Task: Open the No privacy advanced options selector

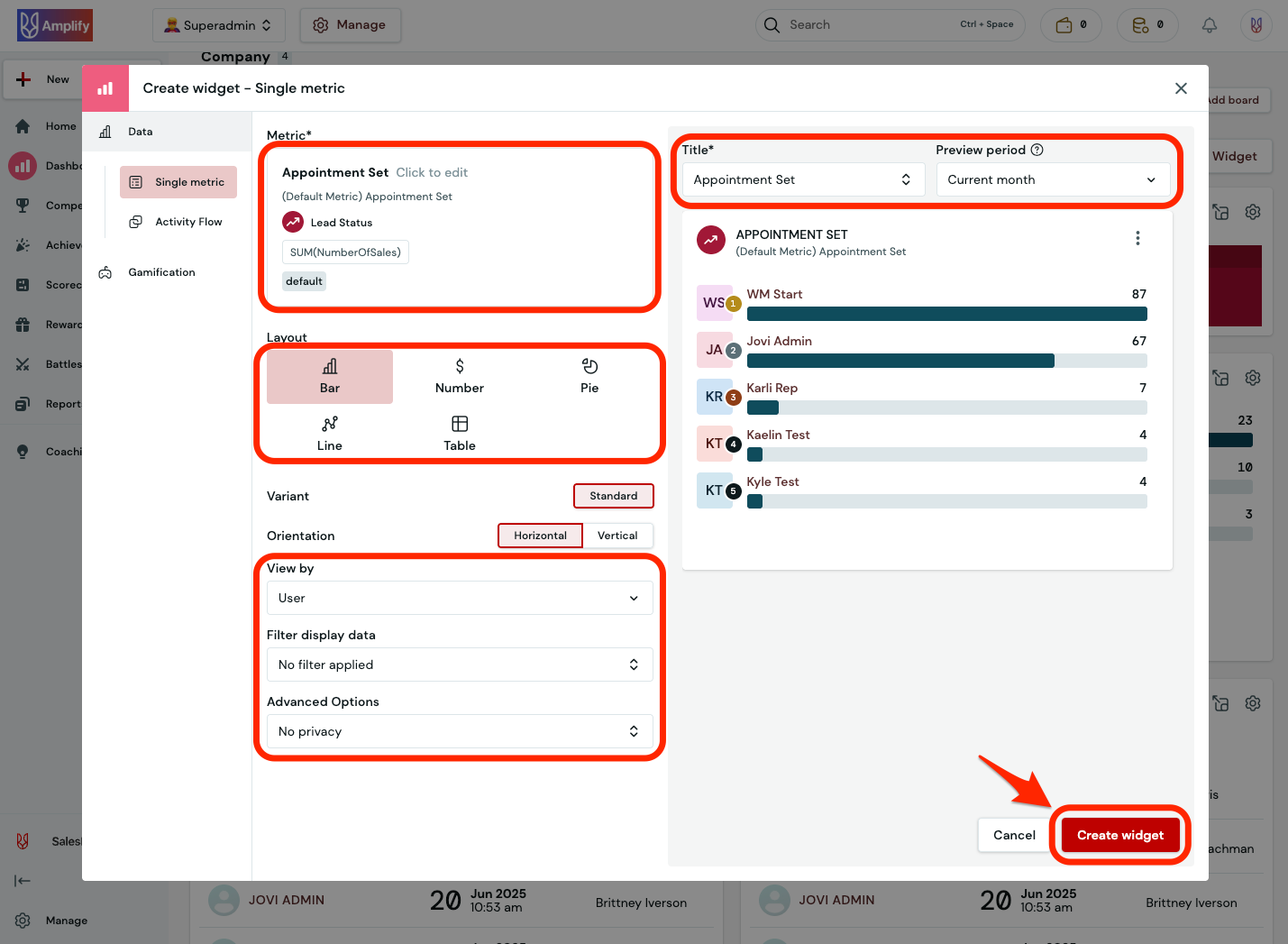Action: point(459,731)
